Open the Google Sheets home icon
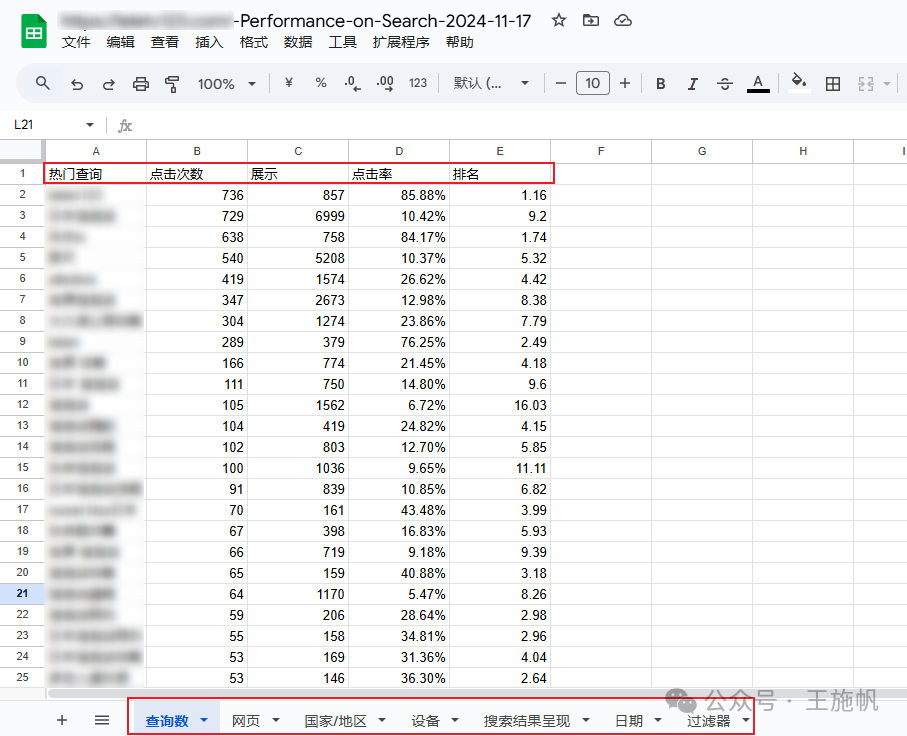 (x=34, y=31)
